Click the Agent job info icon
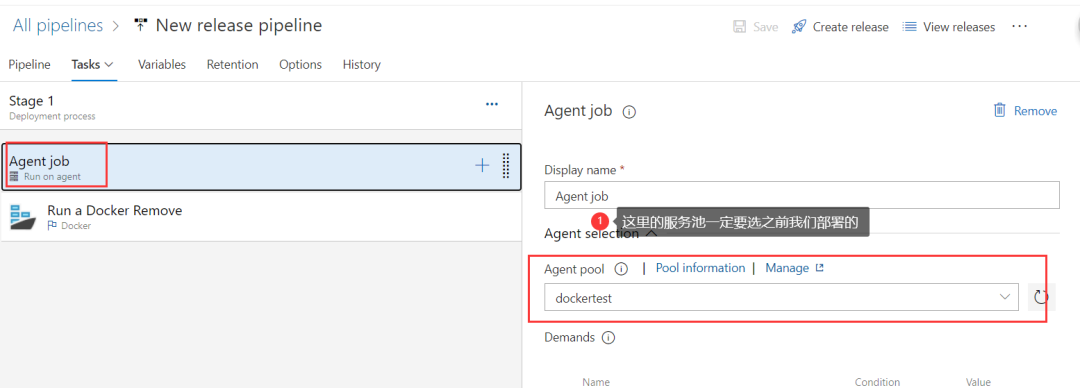The image size is (1080, 388). point(629,112)
